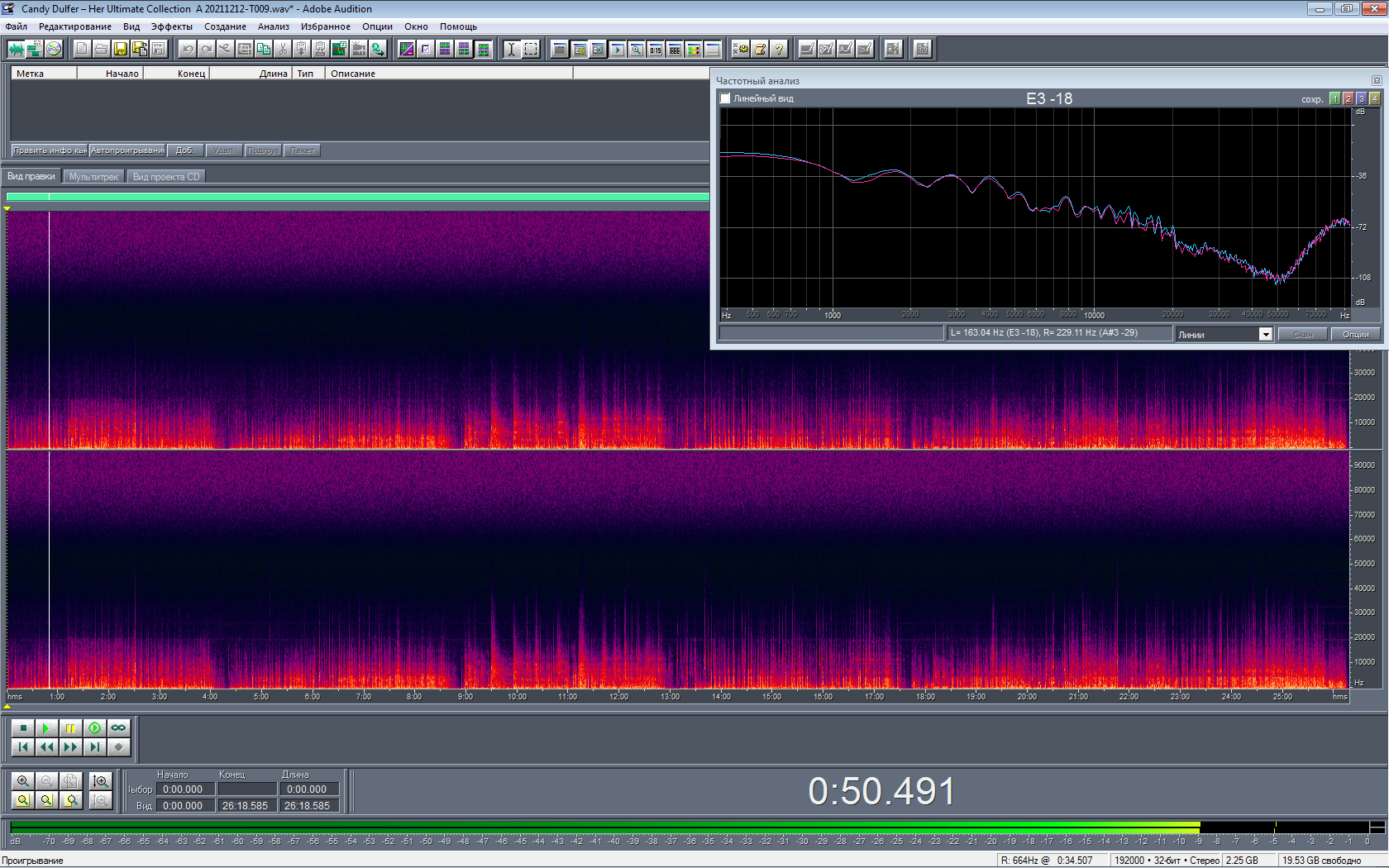Select saved analysis slot 2

pyautogui.click(x=1348, y=98)
